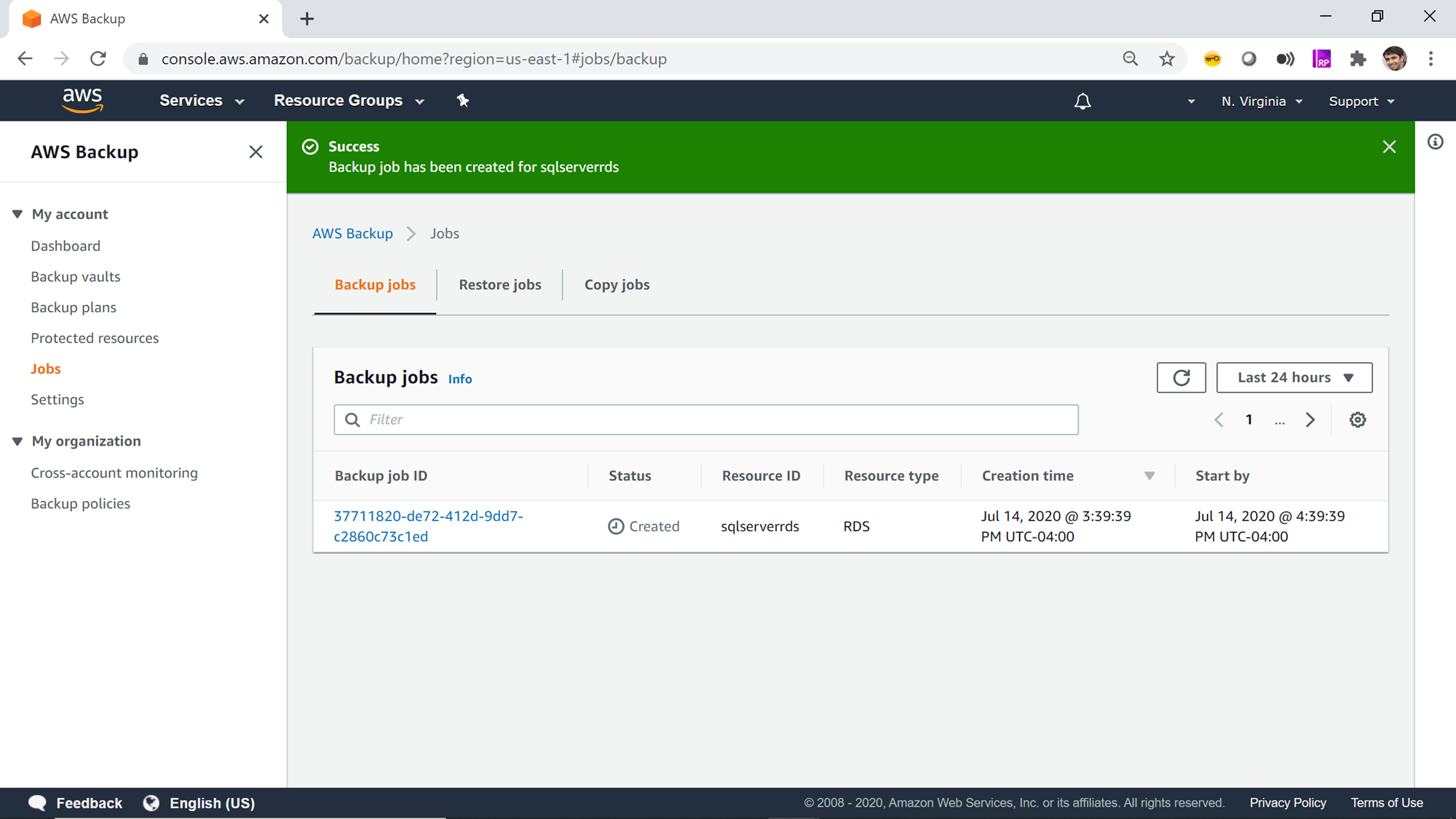Image resolution: width=1456 pixels, height=819 pixels.
Task: Close the AWS Backup side navigation
Action: click(256, 151)
